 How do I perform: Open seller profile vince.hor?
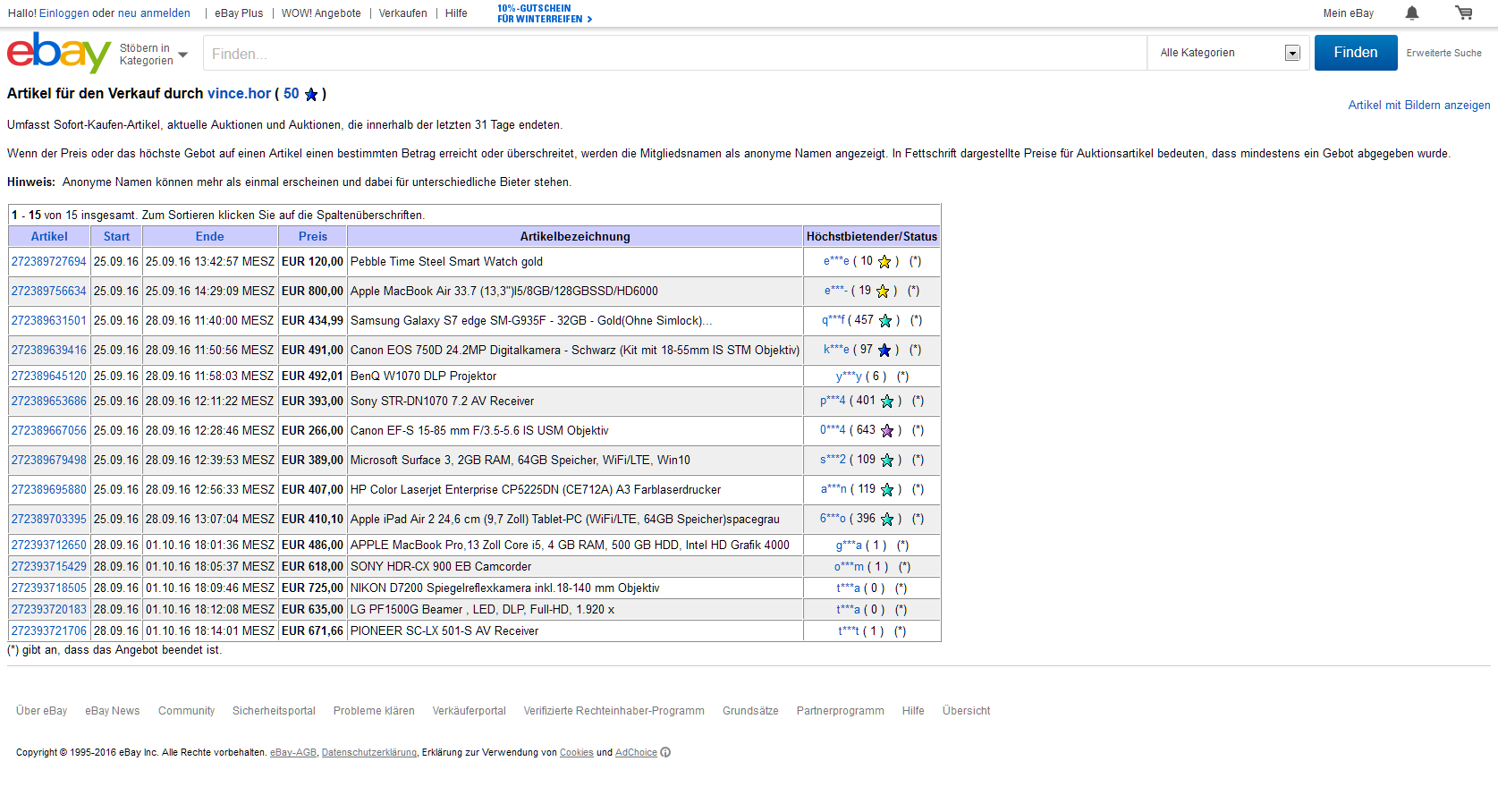[239, 94]
